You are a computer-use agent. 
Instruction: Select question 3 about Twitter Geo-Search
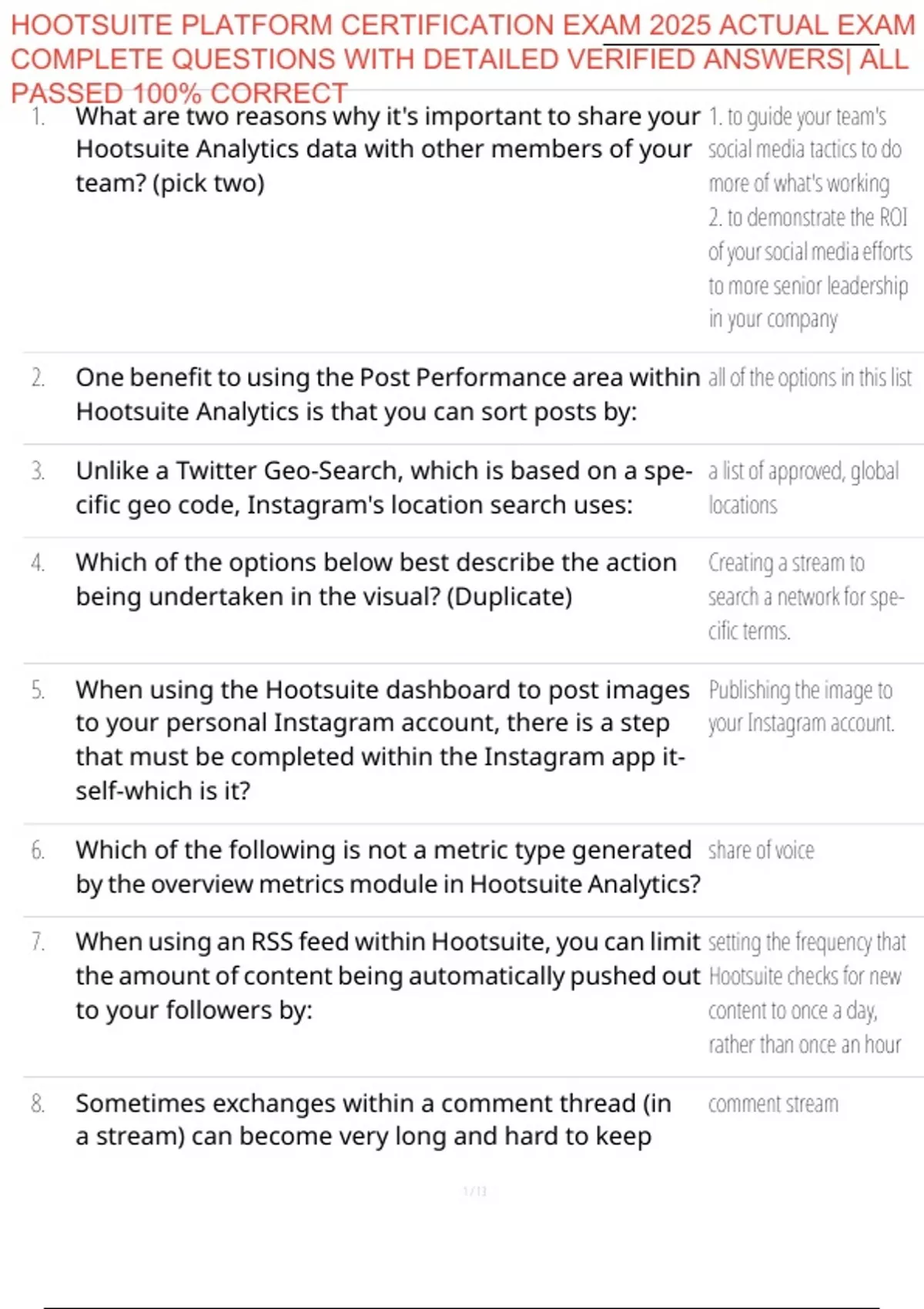coord(383,487)
